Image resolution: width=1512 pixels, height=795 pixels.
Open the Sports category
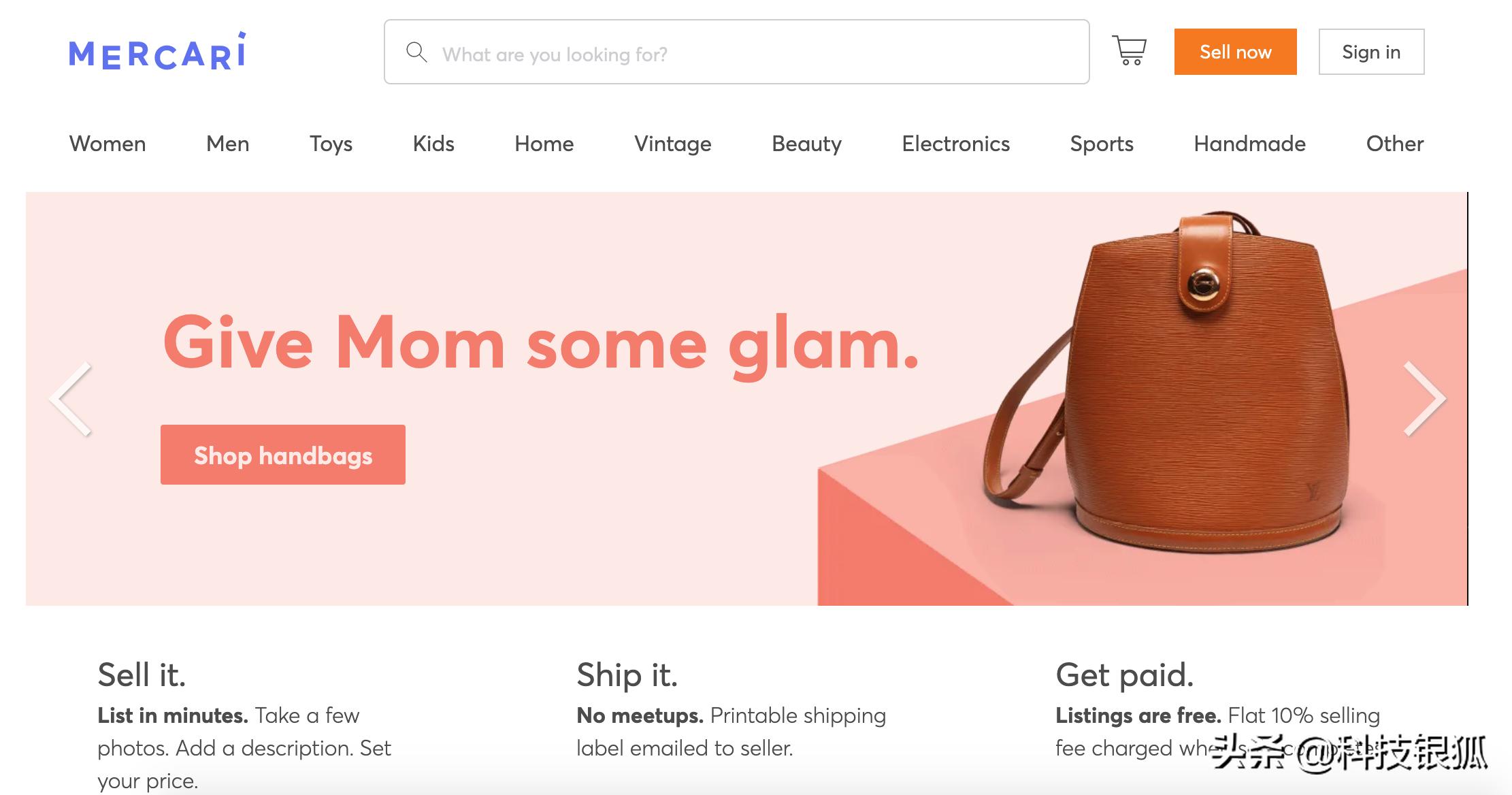tap(1102, 144)
